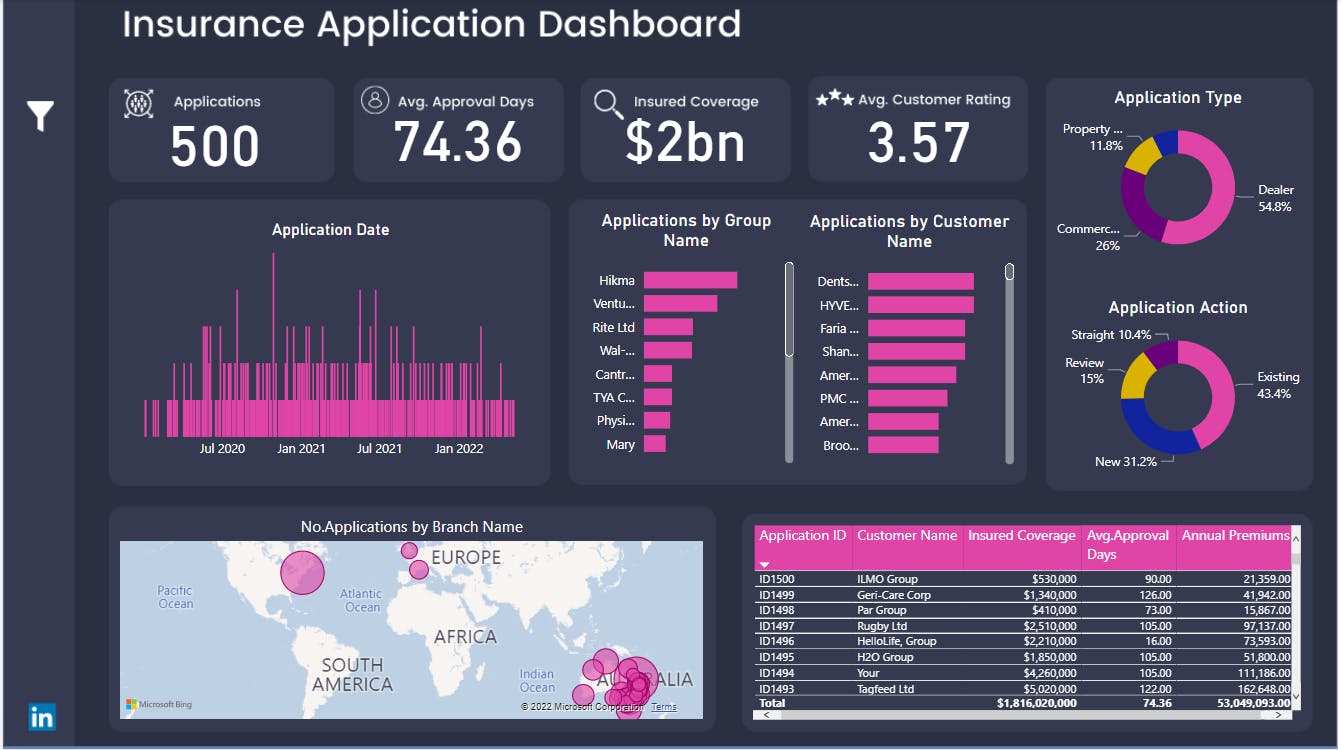Select the Broo... customer bar
Screen dimensions: 1341x750
click(x=903, y=445)
